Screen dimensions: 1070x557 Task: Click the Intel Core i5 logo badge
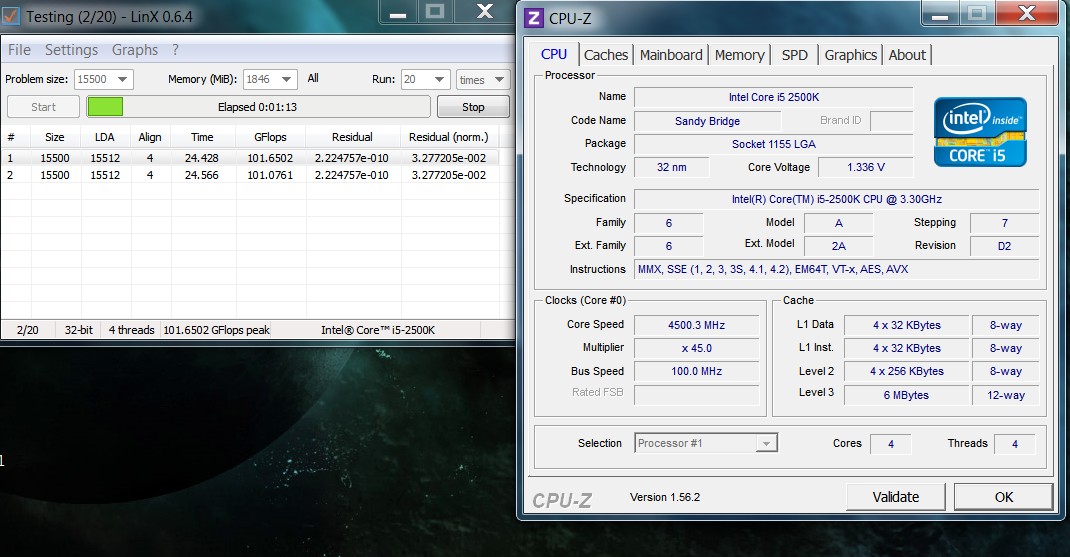point(980,132)
